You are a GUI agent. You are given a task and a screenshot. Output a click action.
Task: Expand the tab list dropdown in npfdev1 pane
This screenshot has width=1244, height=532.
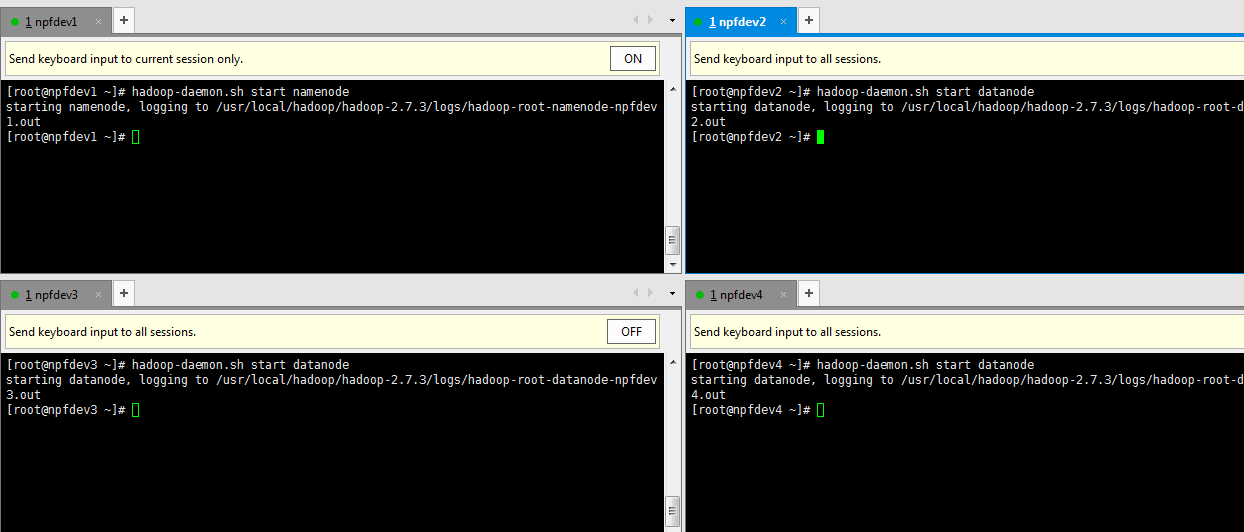pos(672,20)
